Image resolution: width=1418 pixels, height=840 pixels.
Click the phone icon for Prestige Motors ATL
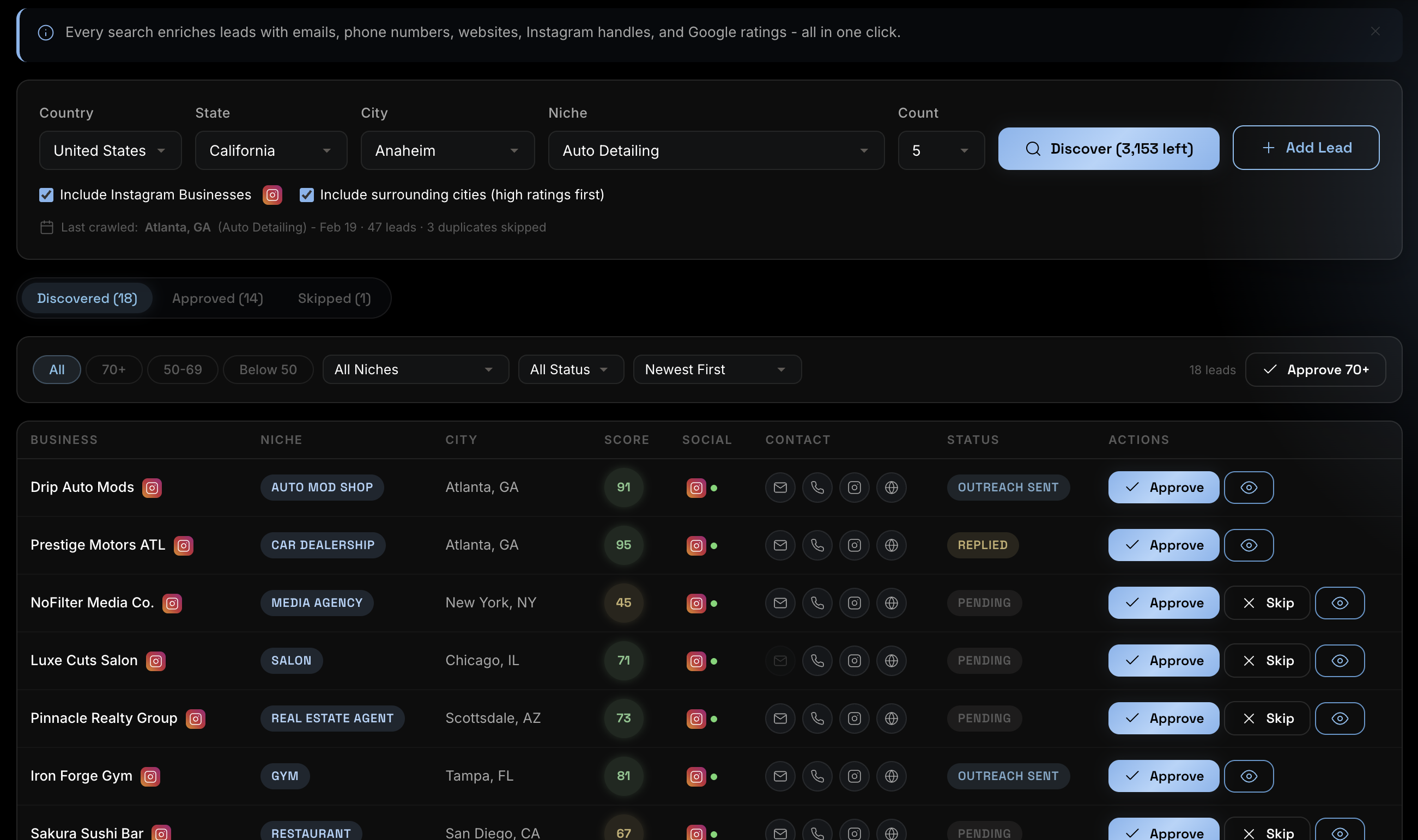point(817,545)
